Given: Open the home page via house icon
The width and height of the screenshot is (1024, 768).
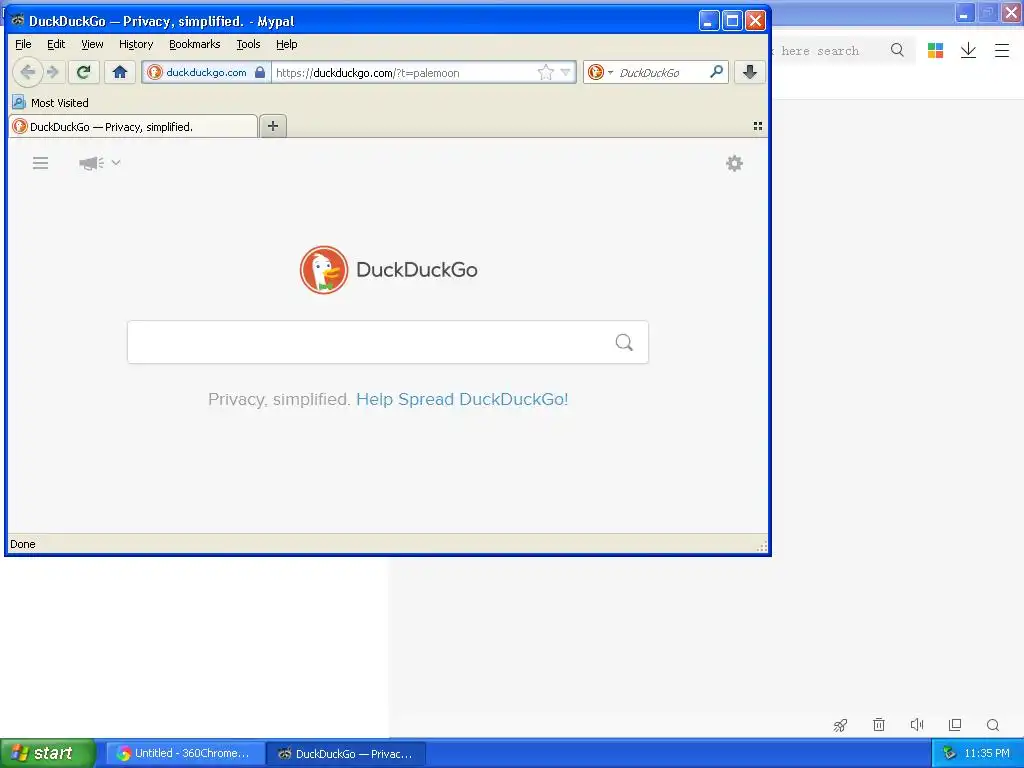Looking at the screenshot, I should [x=120, y=72].
